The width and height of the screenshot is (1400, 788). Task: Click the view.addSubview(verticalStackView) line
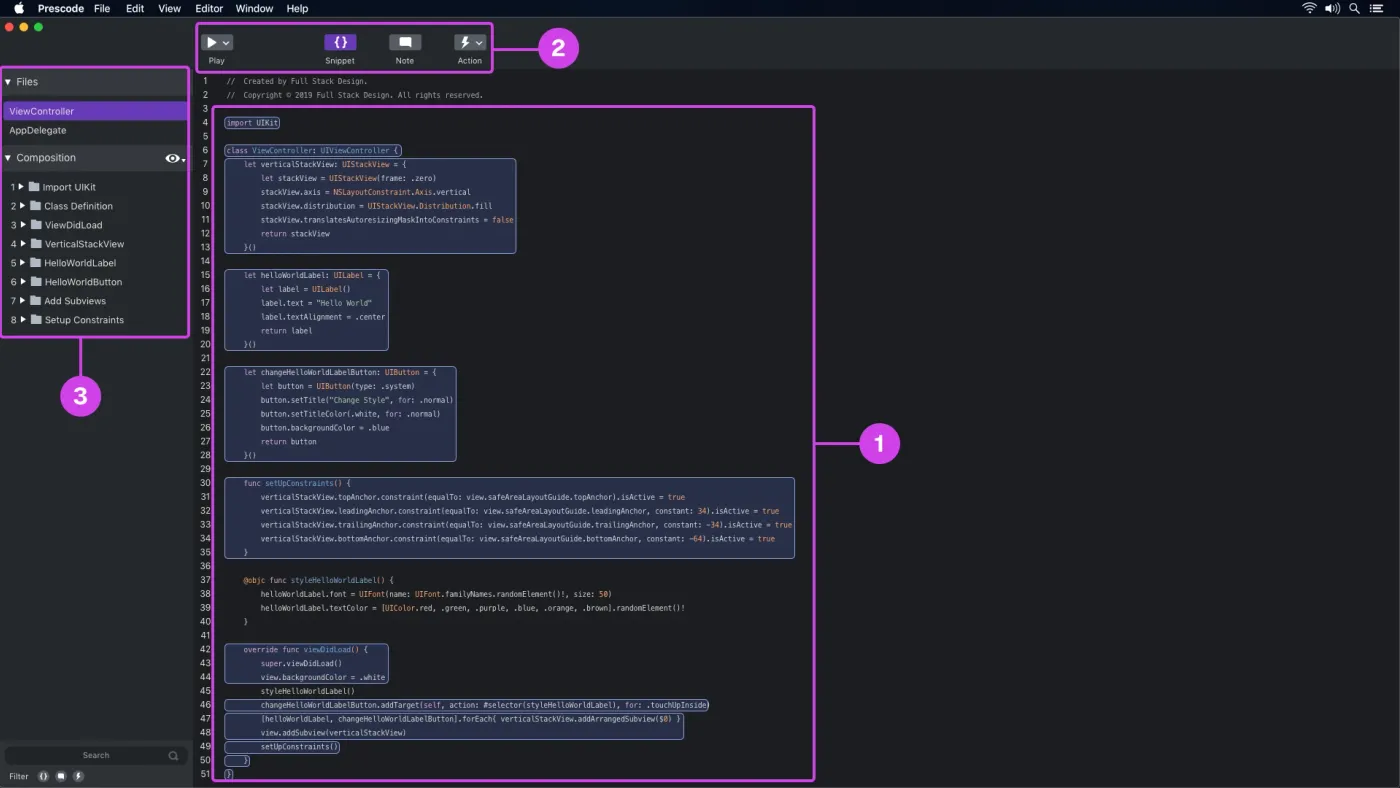[333, 733]
